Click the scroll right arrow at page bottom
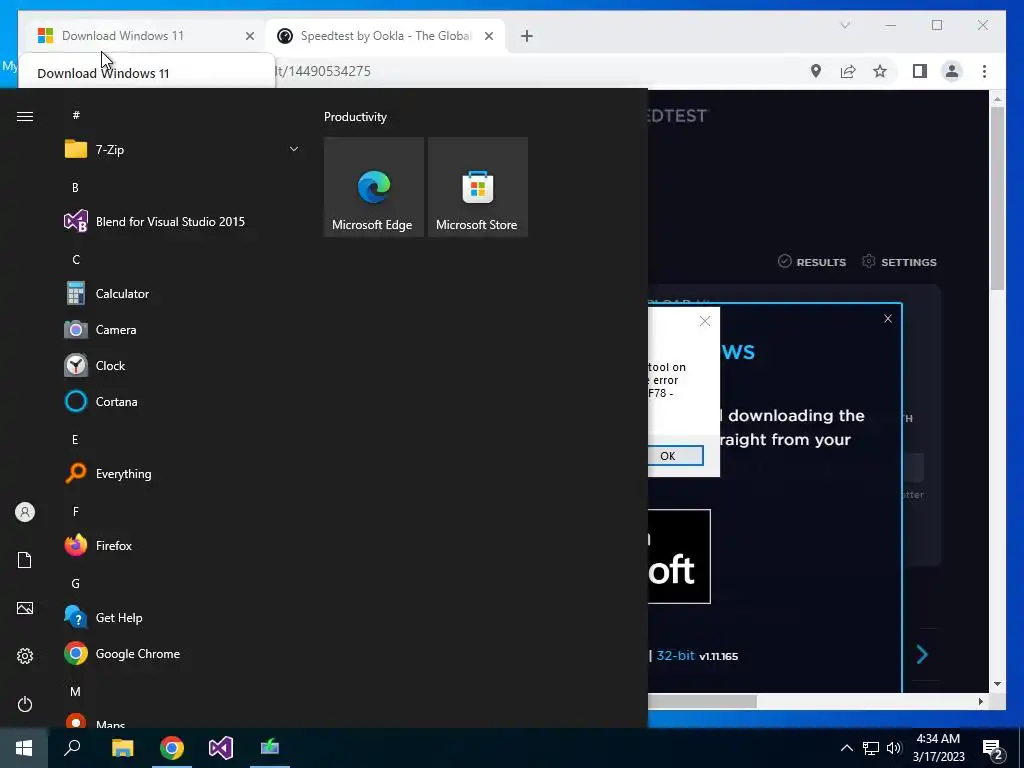 point(980,701)
